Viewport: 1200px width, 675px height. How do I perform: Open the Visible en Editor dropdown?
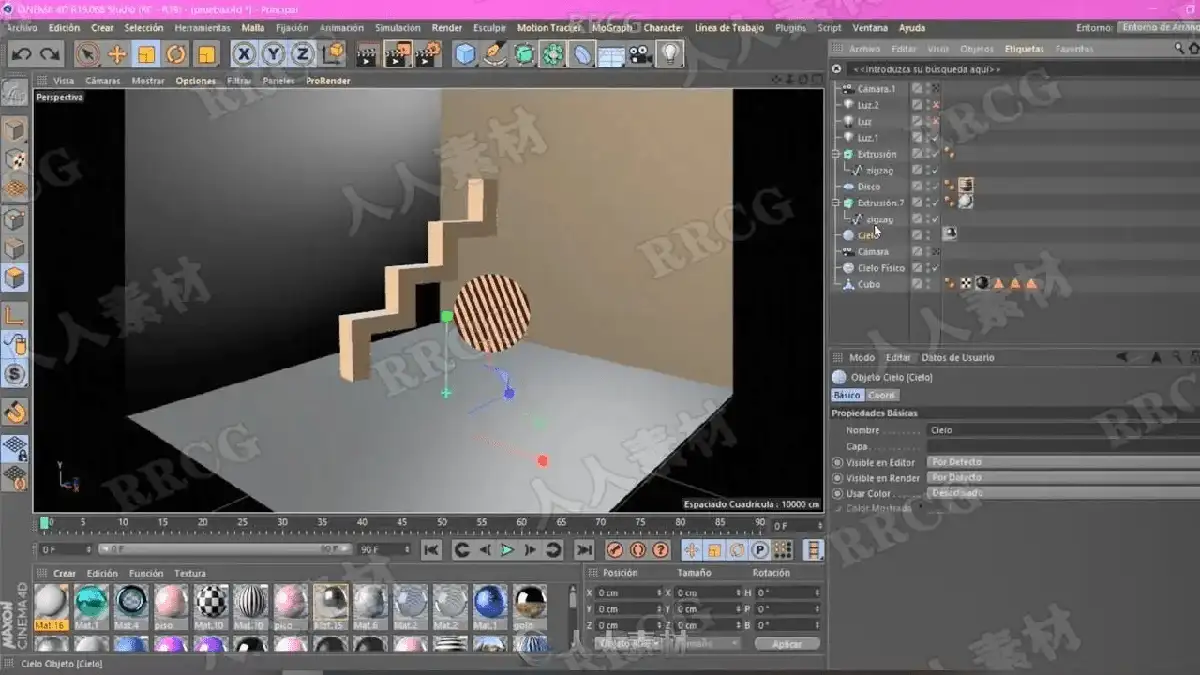(x=1063, y=462)
